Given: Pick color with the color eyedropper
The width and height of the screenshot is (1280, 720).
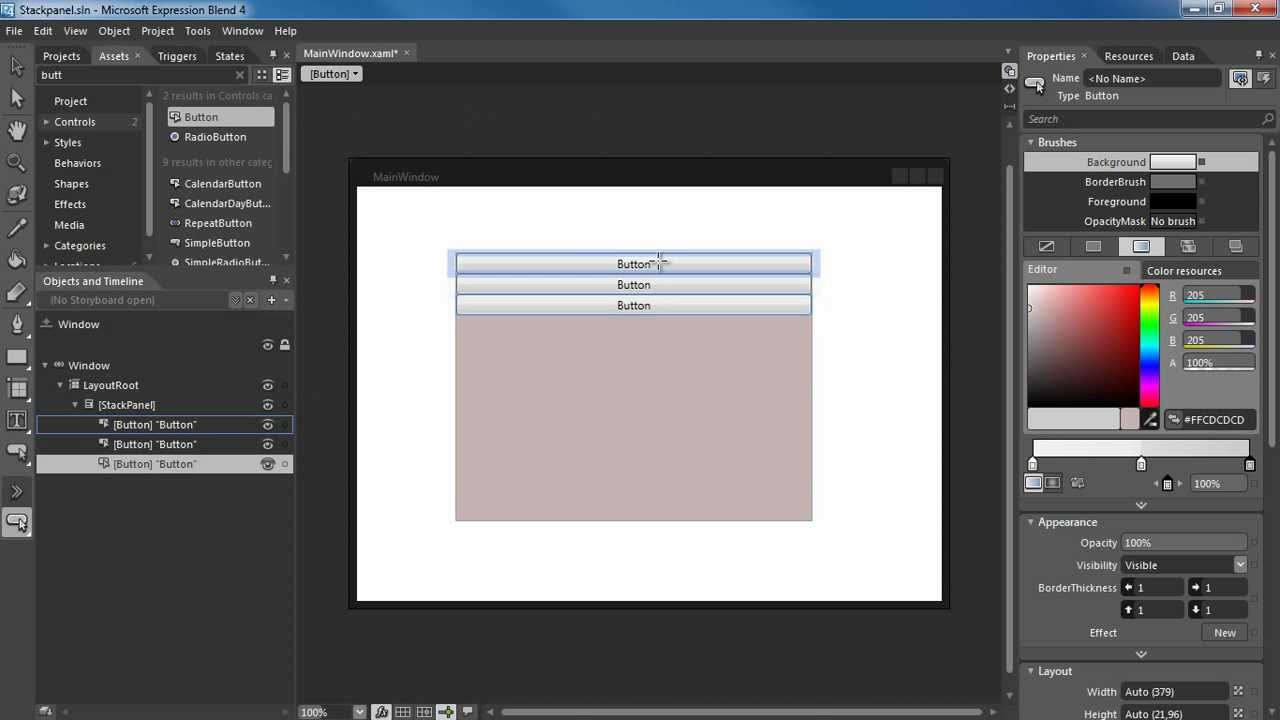Looking at the screenshot, I should pyautogui.click(x=1151, y=420).
